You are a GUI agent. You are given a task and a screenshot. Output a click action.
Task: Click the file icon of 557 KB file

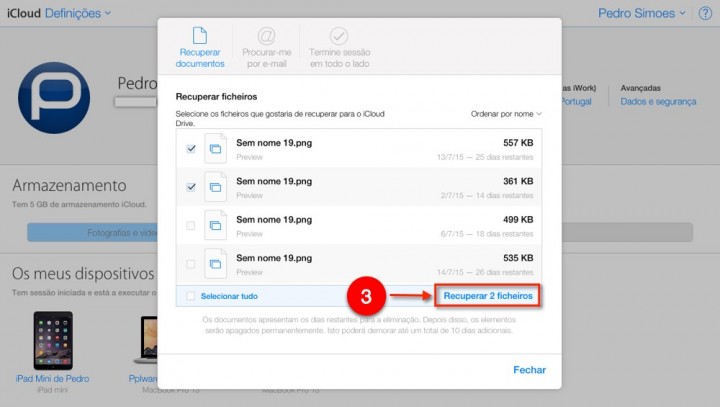tap(215, 148)
